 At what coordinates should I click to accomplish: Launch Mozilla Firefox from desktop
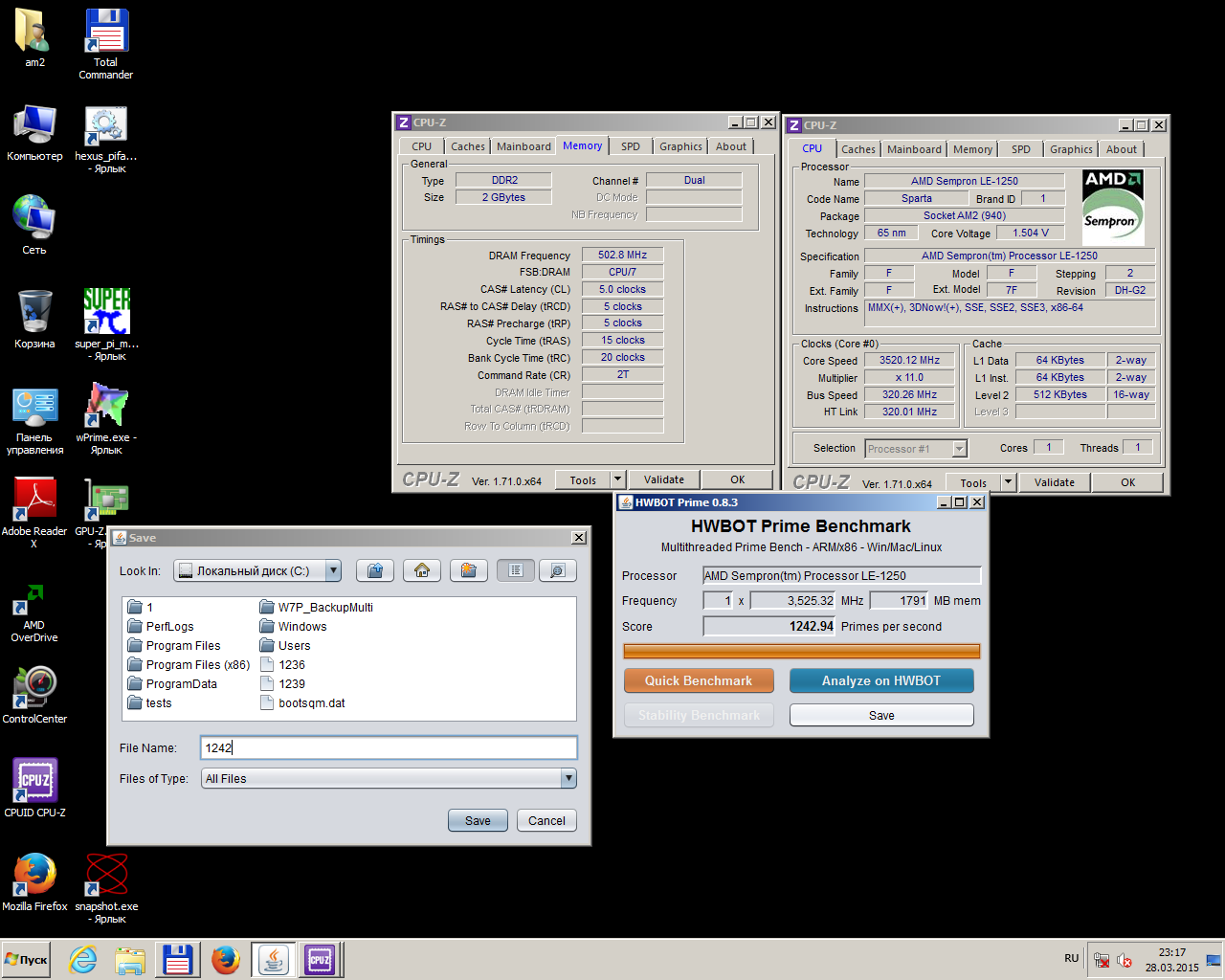34,881
